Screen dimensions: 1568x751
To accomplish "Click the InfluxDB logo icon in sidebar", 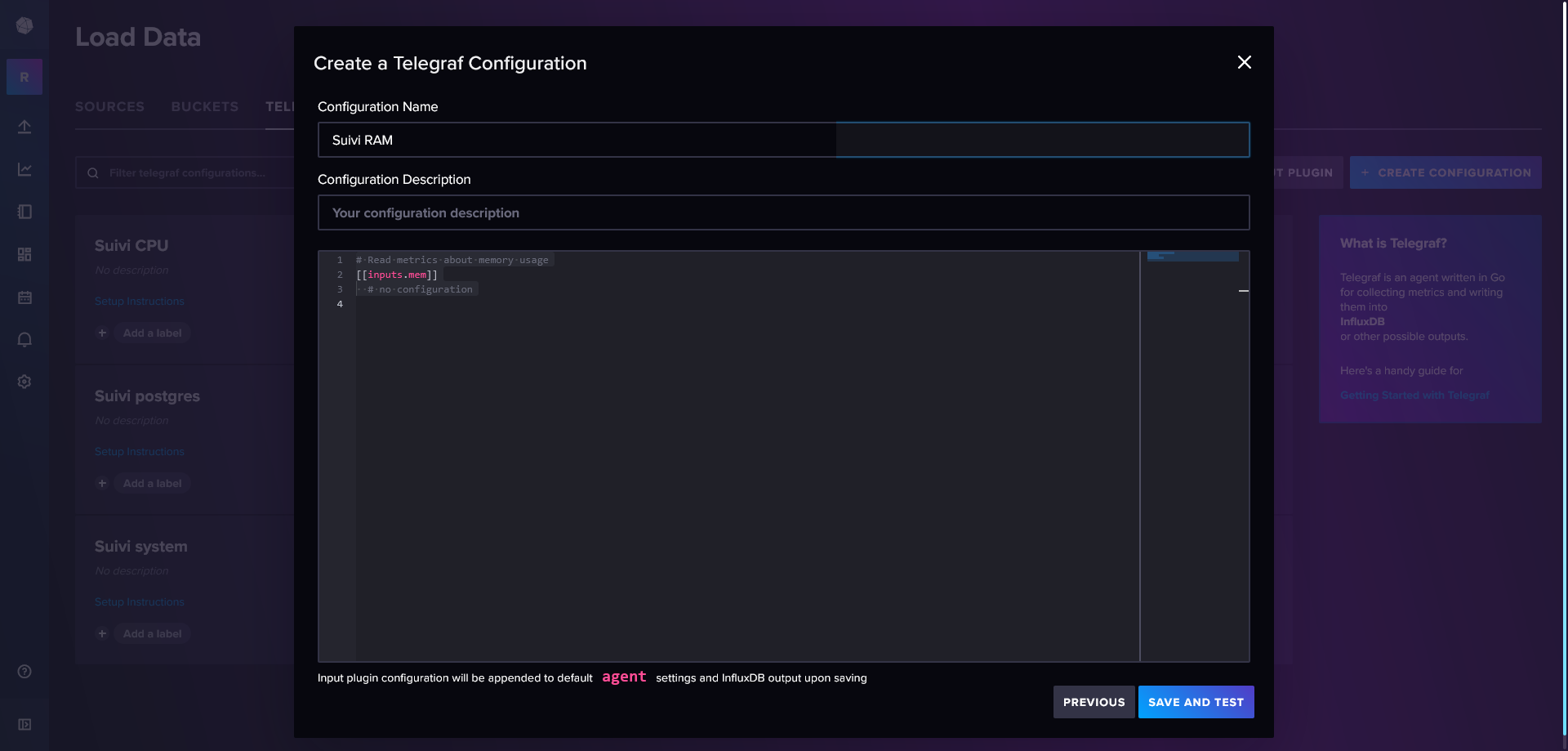I will coord(24,26).
